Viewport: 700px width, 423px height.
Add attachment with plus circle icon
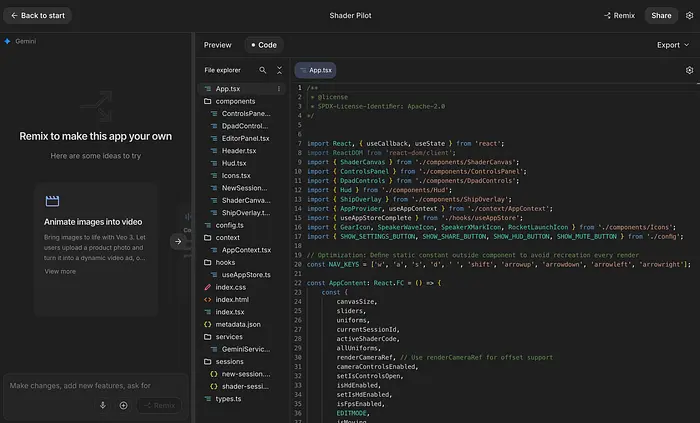123,405
